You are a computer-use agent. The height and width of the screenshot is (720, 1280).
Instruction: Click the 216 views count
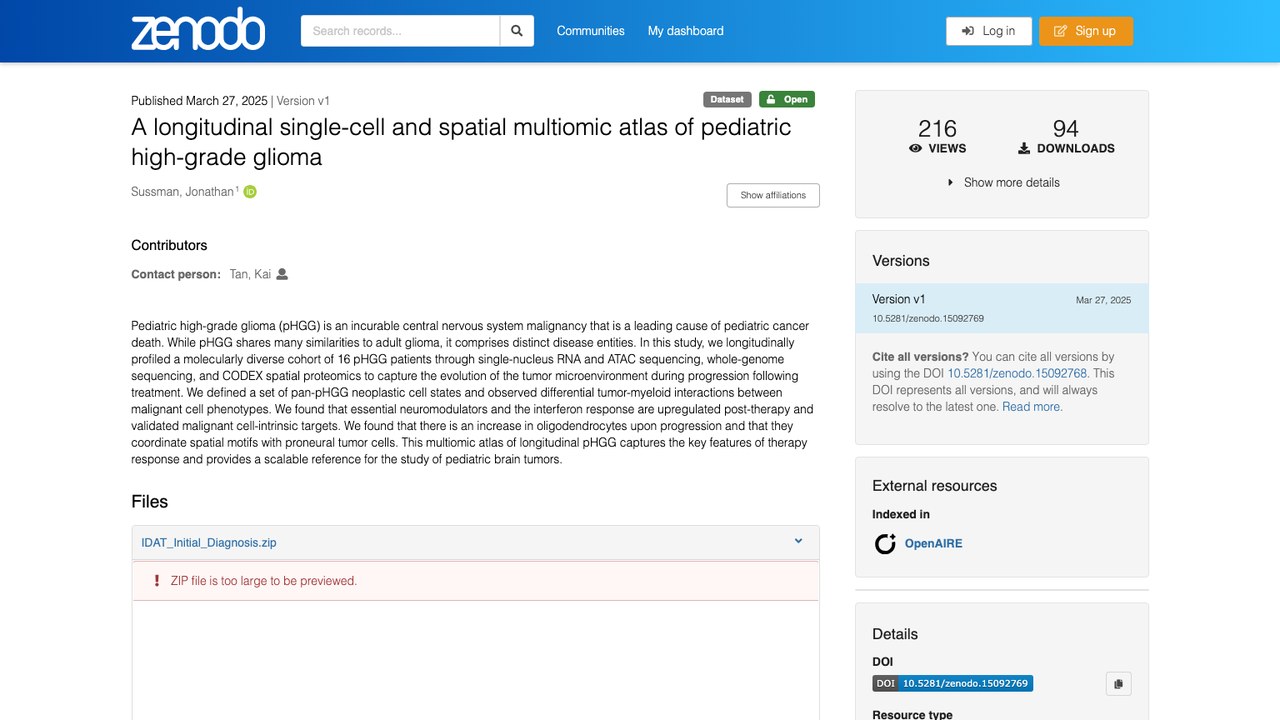937,129
